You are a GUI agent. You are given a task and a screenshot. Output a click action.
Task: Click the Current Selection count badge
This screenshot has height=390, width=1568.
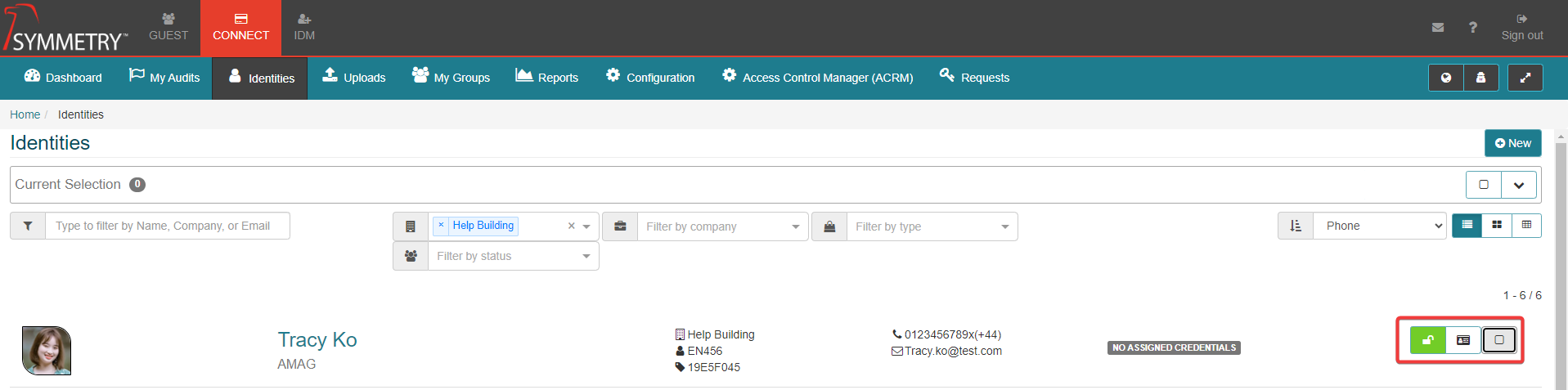pos(137,185)
